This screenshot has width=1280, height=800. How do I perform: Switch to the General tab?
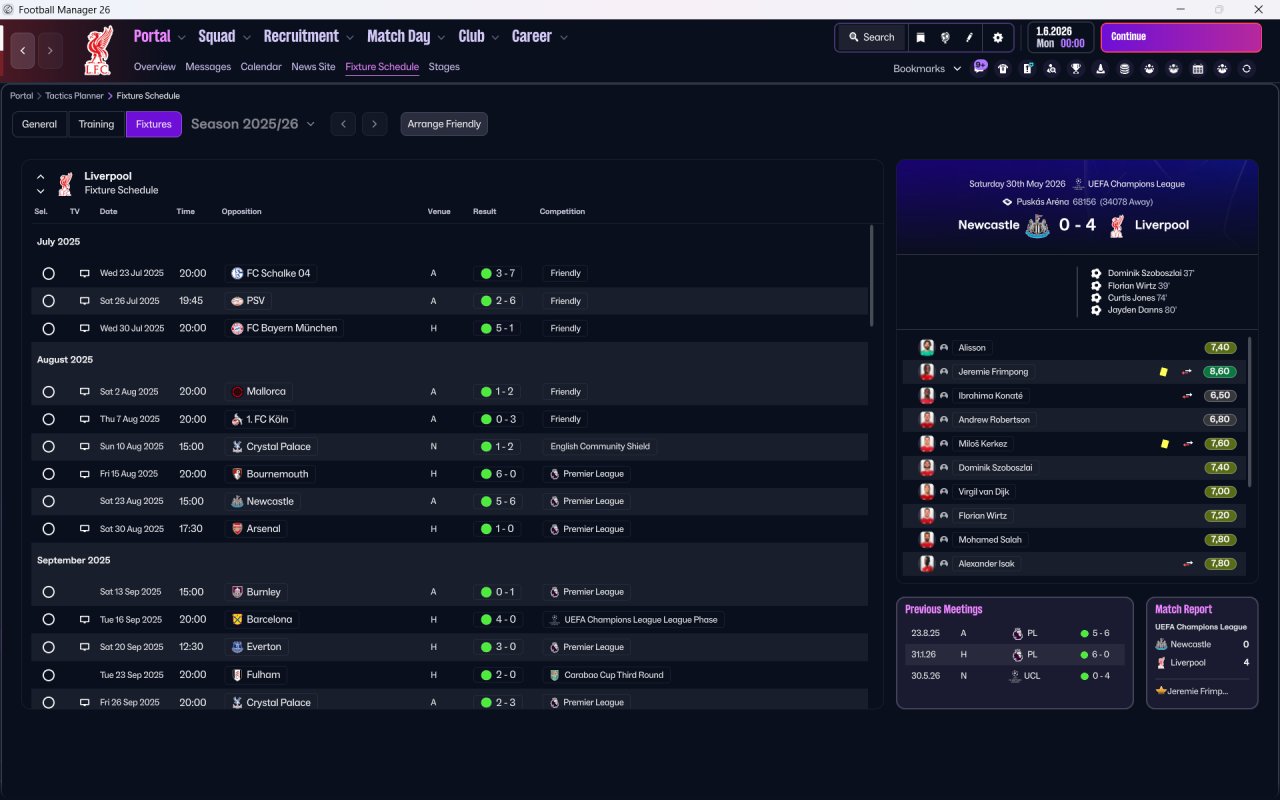click(x=40, y=124)
